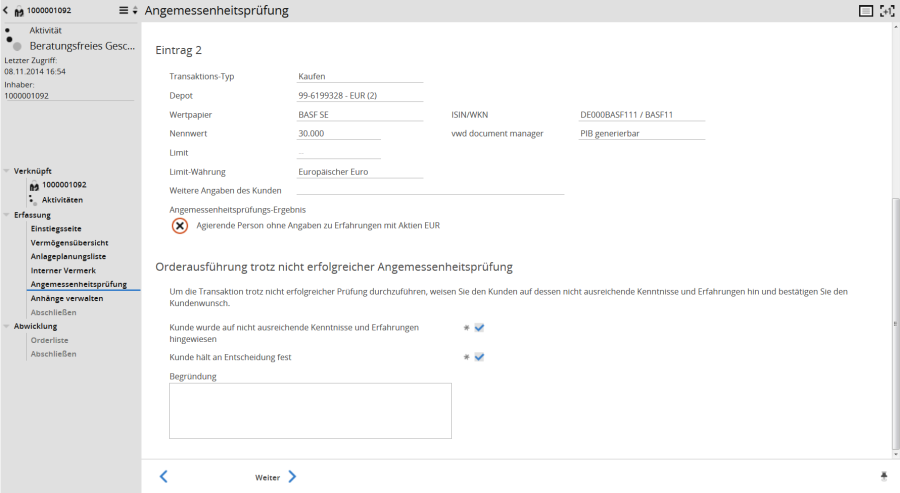Image resolution: width=900 pixels, height=493 pixels.
Task: Collapse the Abwicklung tree section
Action: point(8,326)
